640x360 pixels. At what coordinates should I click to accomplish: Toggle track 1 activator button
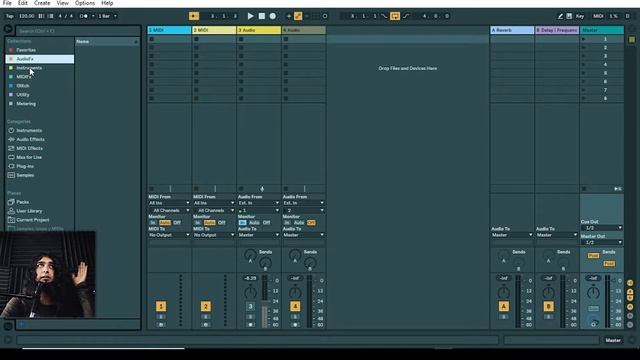[161, 307]
